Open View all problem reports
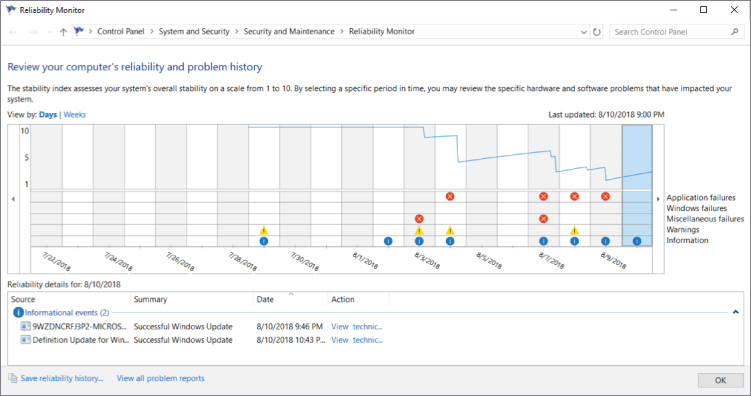 160,378
